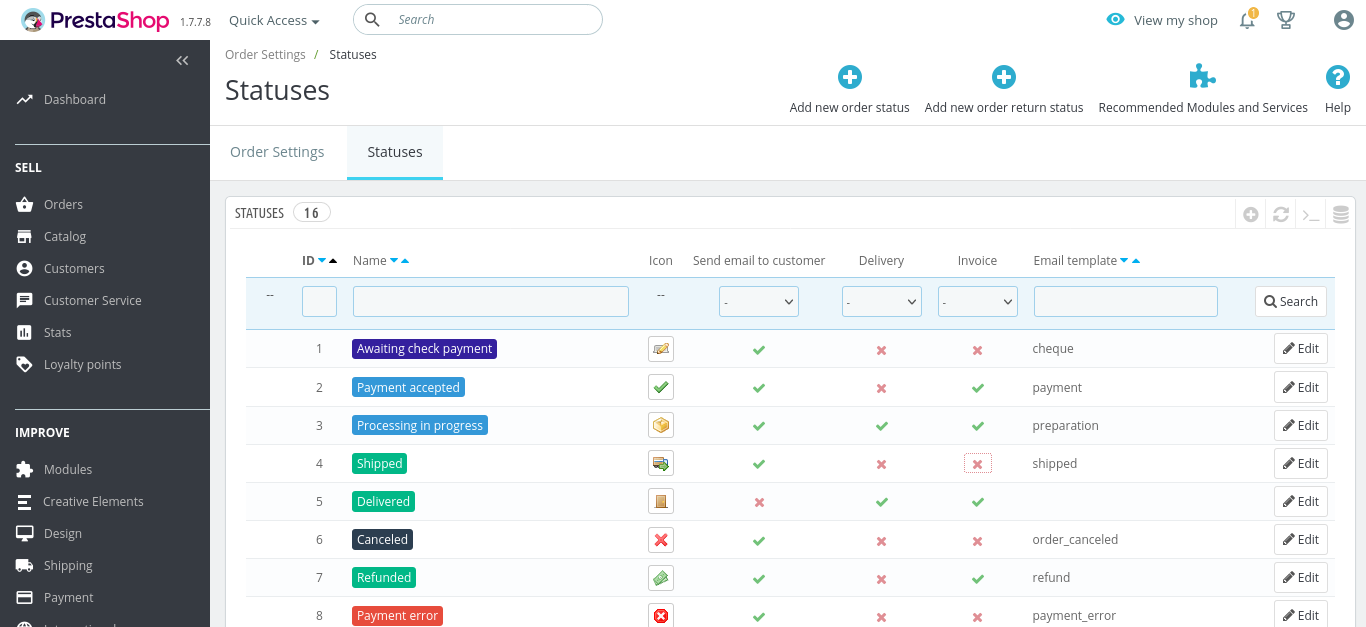Viewport: 1366px width, 627px height.
Task: Click the Shipped truck icon
Action: click(661, 463)
